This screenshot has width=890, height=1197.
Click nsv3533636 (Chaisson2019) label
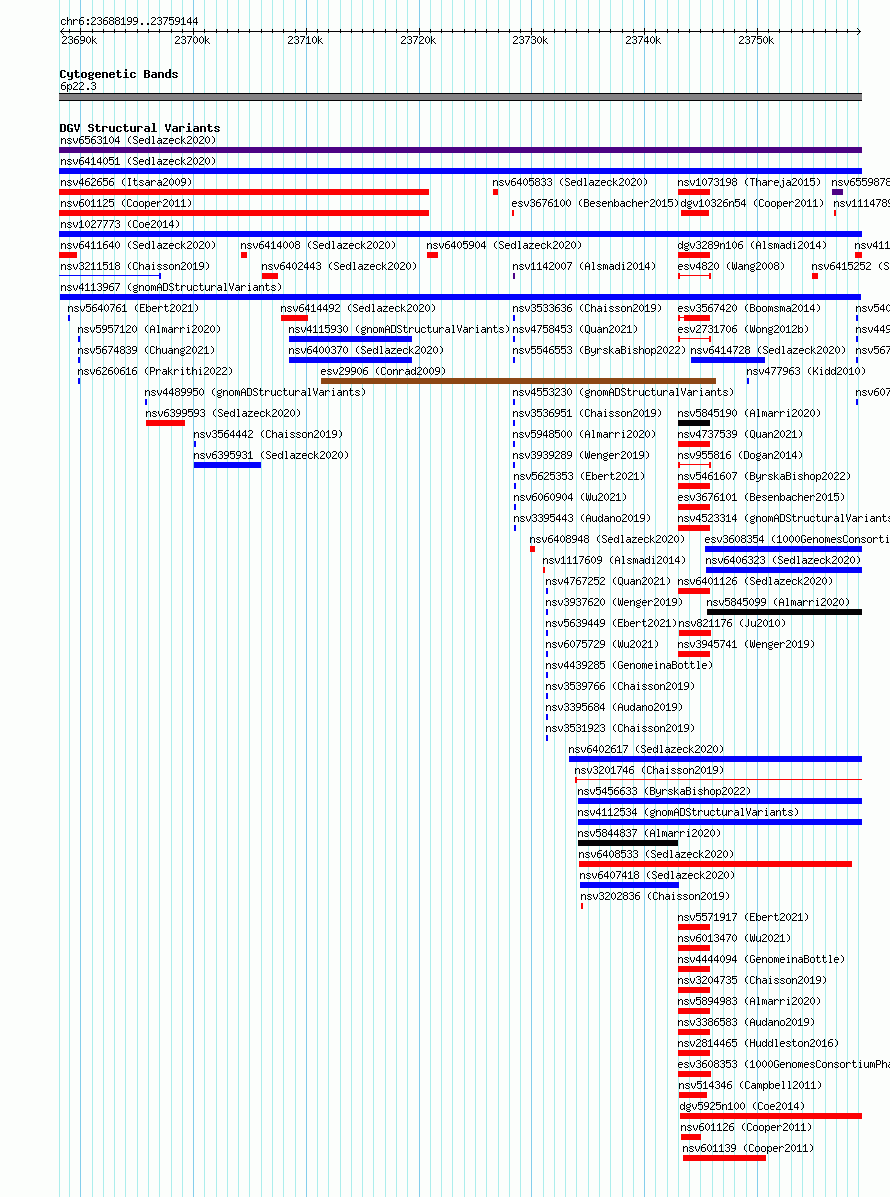tap(588, 308)
